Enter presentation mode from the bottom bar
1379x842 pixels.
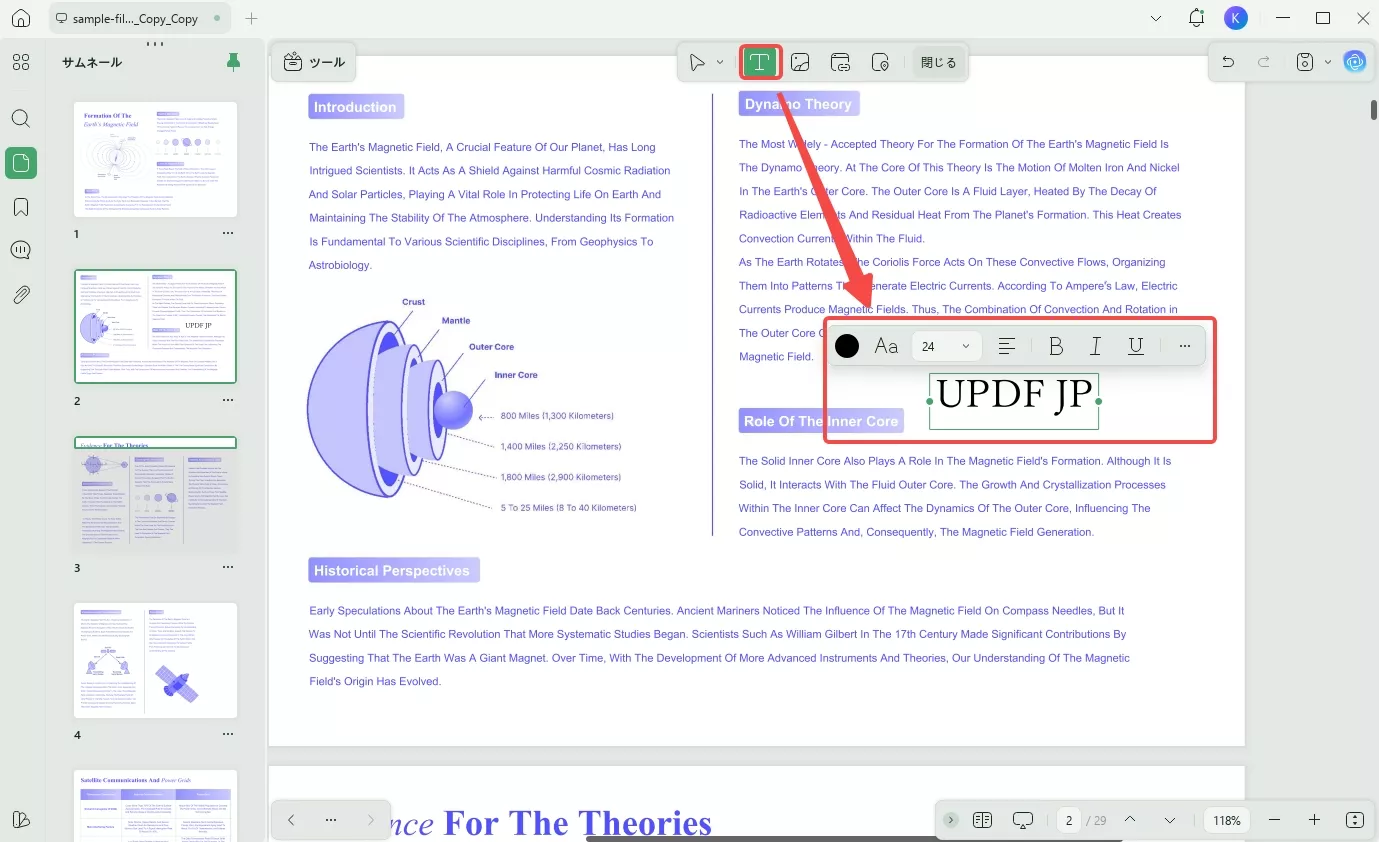point(1022,819)
